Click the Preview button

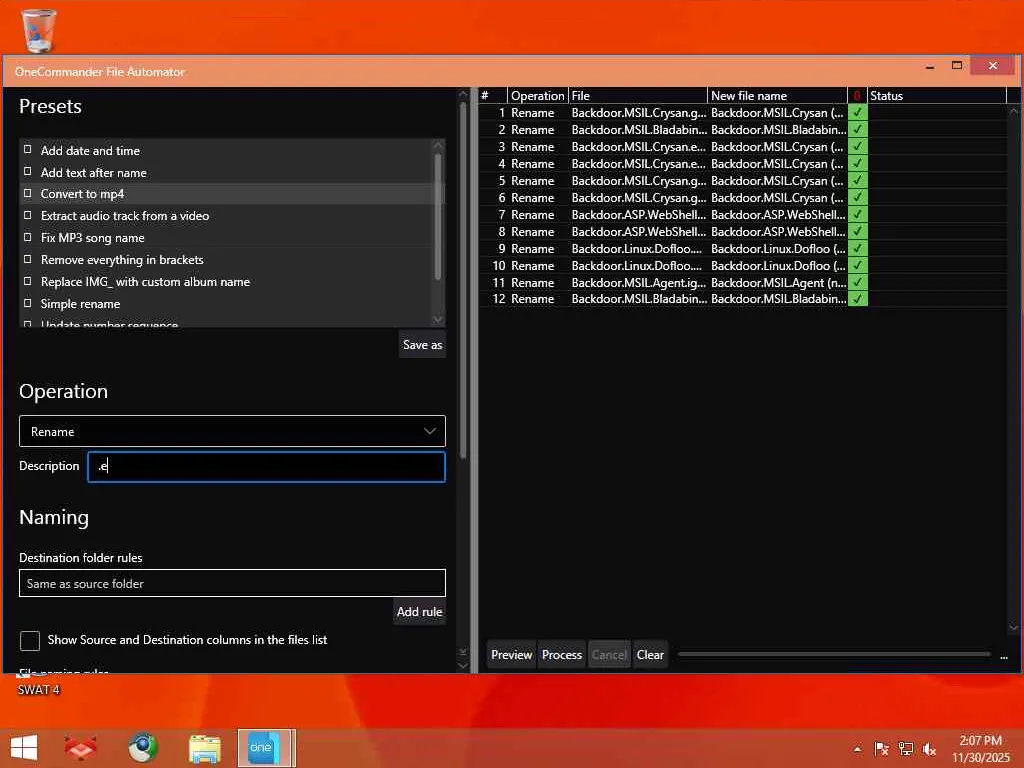coord(511,654)
